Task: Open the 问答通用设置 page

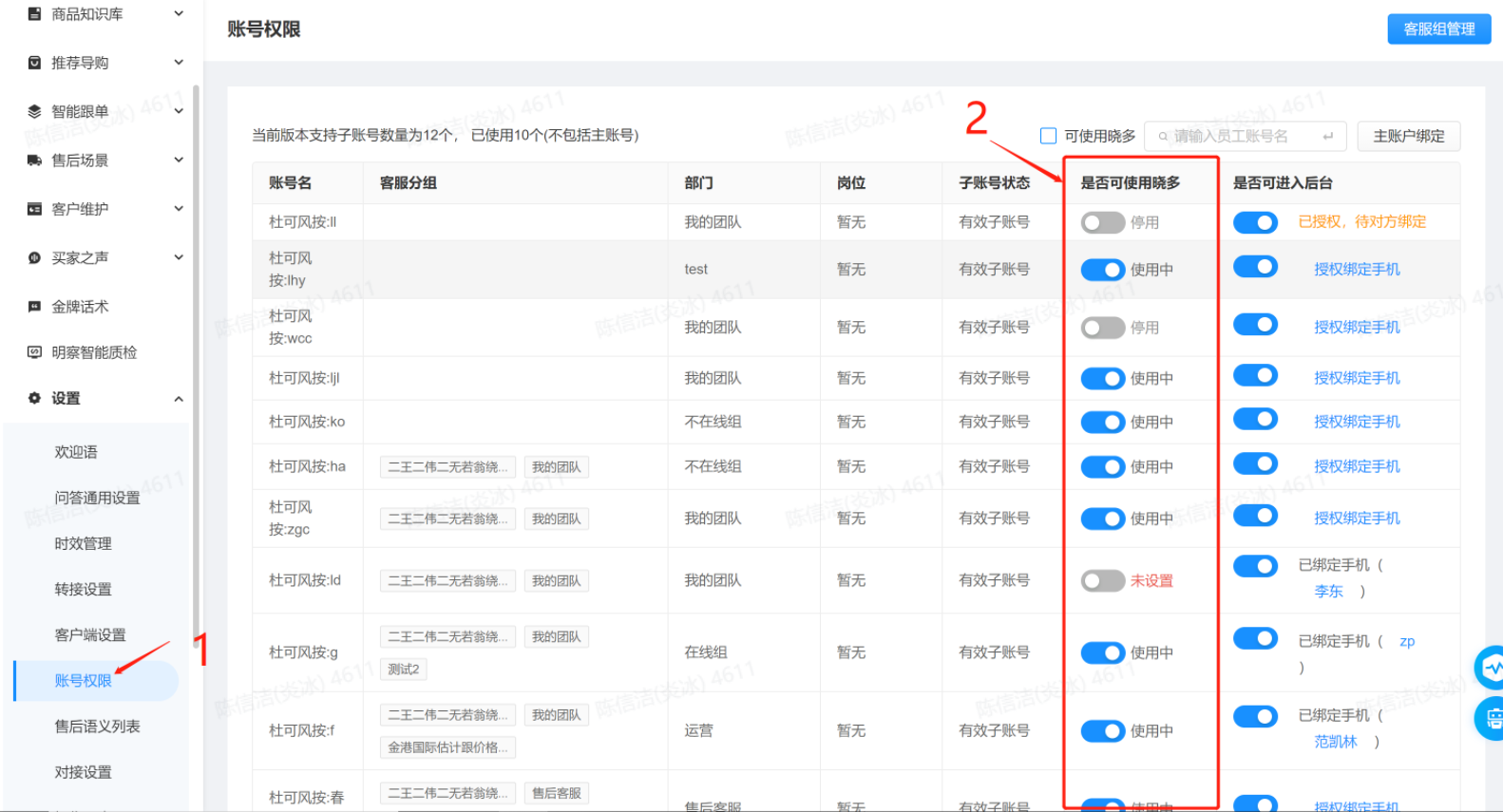Action: 97,498
